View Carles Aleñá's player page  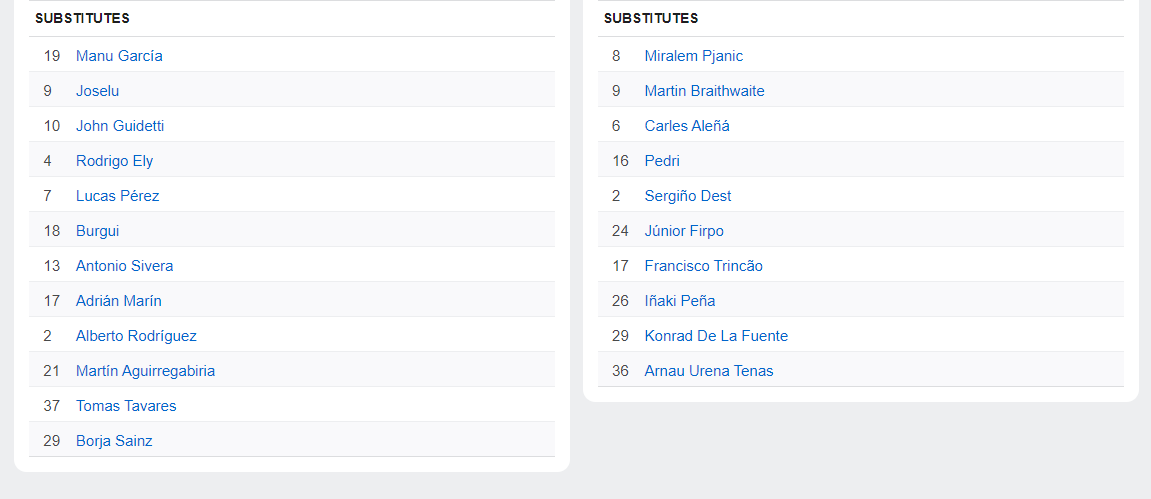687,126
